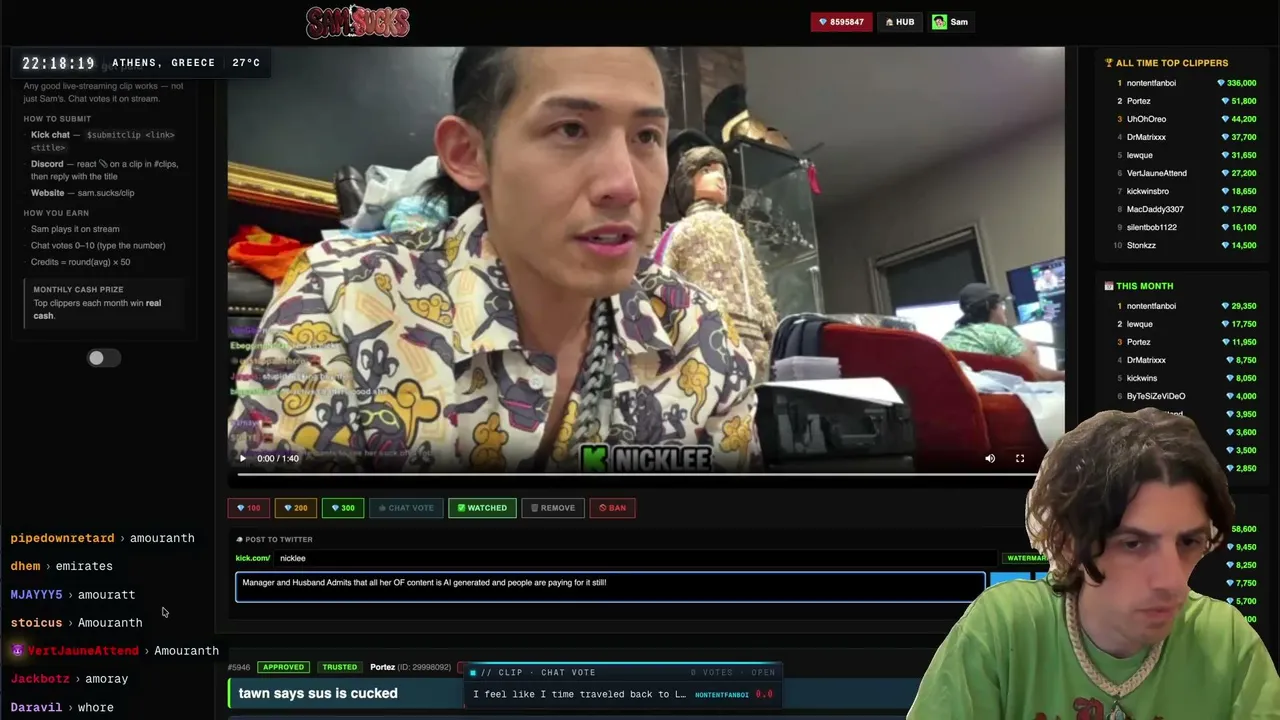Ban the clip submitter
The image size is (1280, 720).
612,508
